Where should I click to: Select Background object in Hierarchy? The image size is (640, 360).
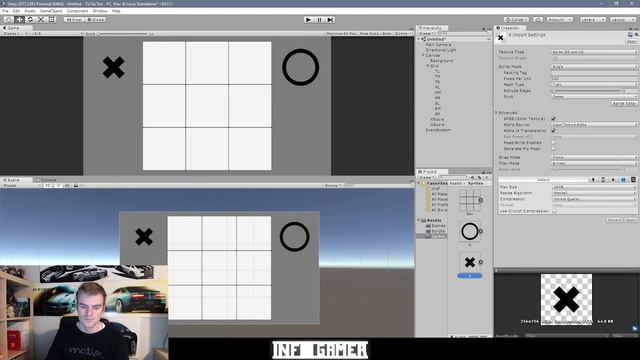click(x=442, y=60)
